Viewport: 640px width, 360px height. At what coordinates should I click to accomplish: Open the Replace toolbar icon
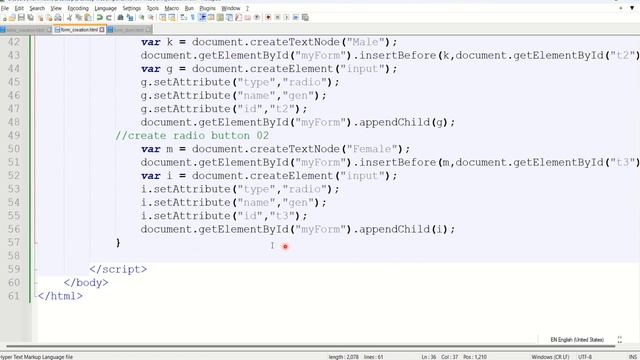click(x=130, y=18)
